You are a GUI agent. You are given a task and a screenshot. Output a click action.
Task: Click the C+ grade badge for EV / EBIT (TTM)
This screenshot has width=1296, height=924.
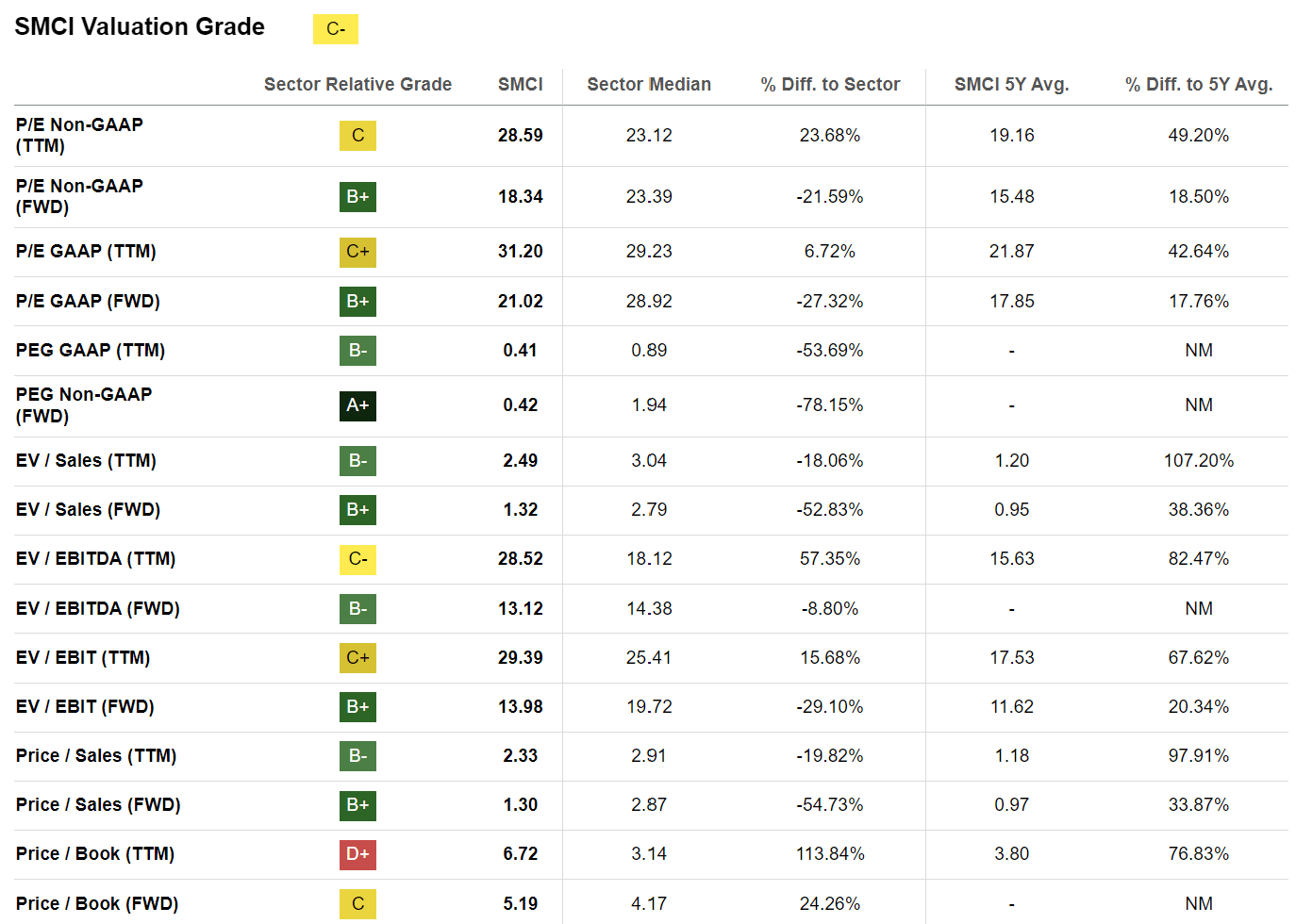point(357,658)
